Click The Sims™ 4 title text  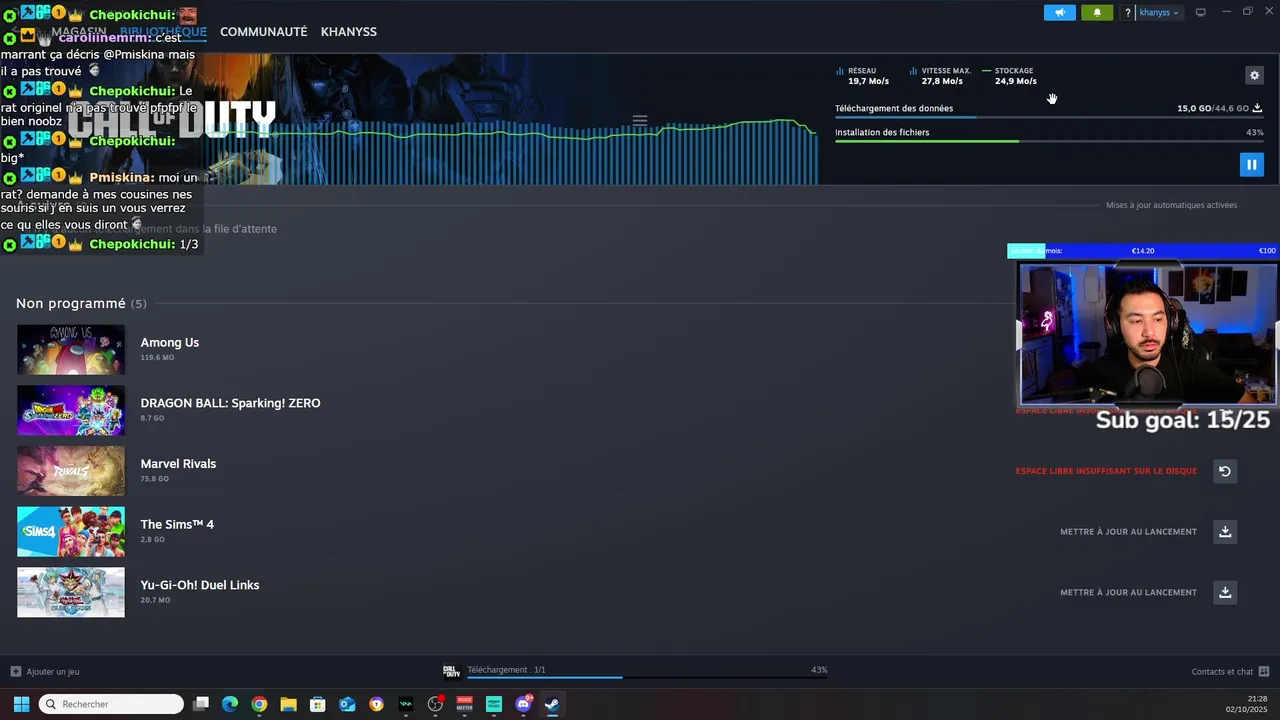[x=177, y=525]
